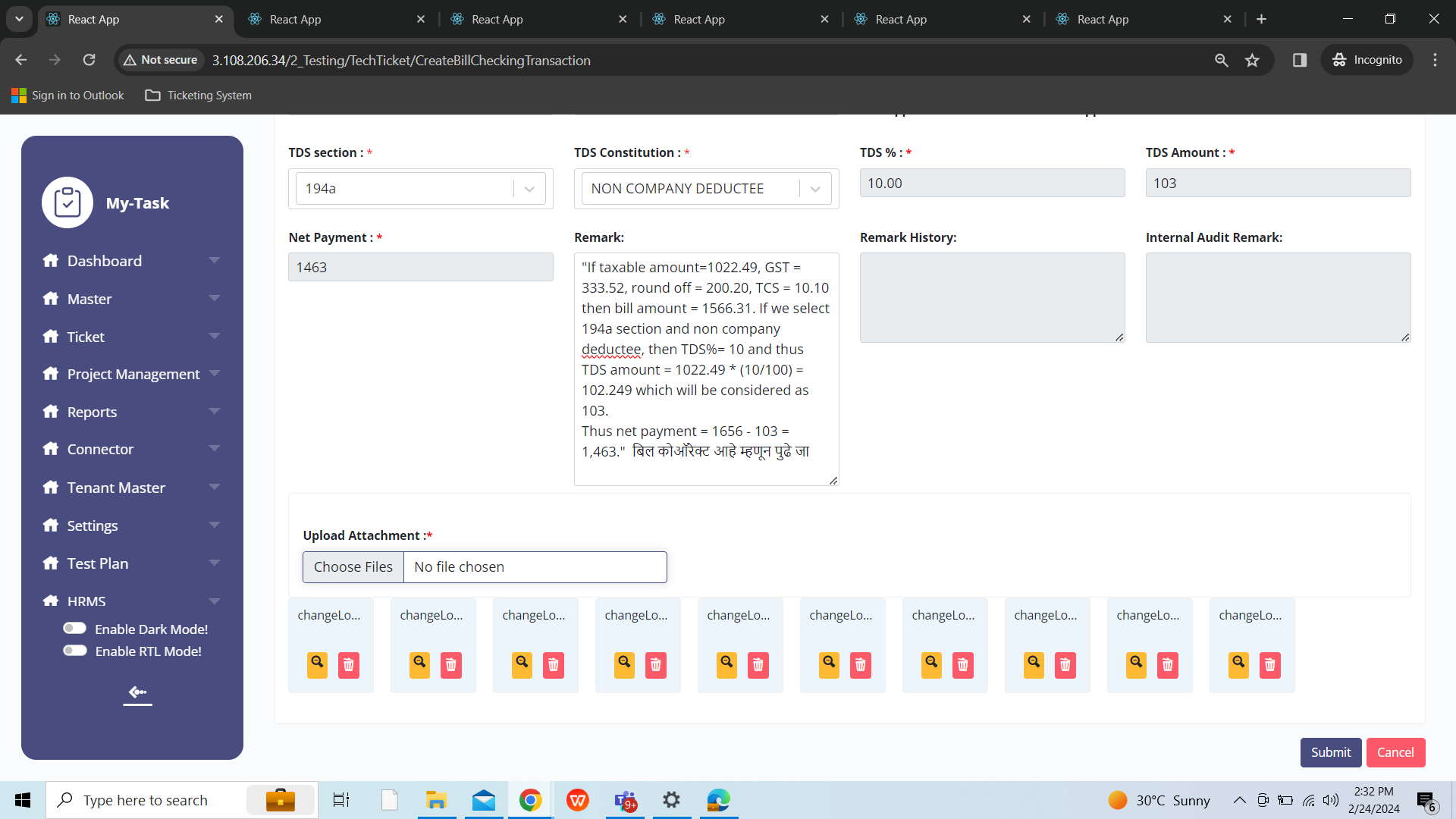Open the Chrome three-dot menu
The width and height of the screenshot is (1456, 819).
click(1435, 60)
